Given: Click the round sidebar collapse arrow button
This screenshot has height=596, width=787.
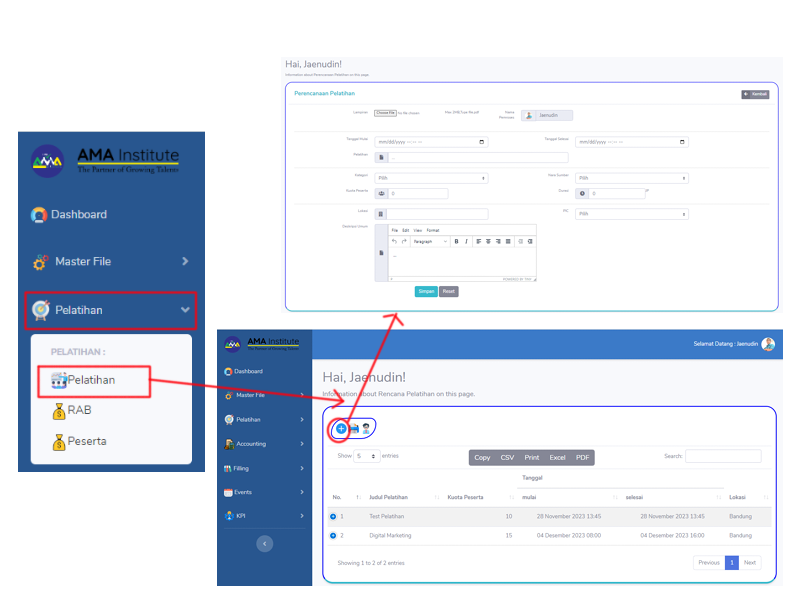Looking at the screenshot, I should [265, 543].
